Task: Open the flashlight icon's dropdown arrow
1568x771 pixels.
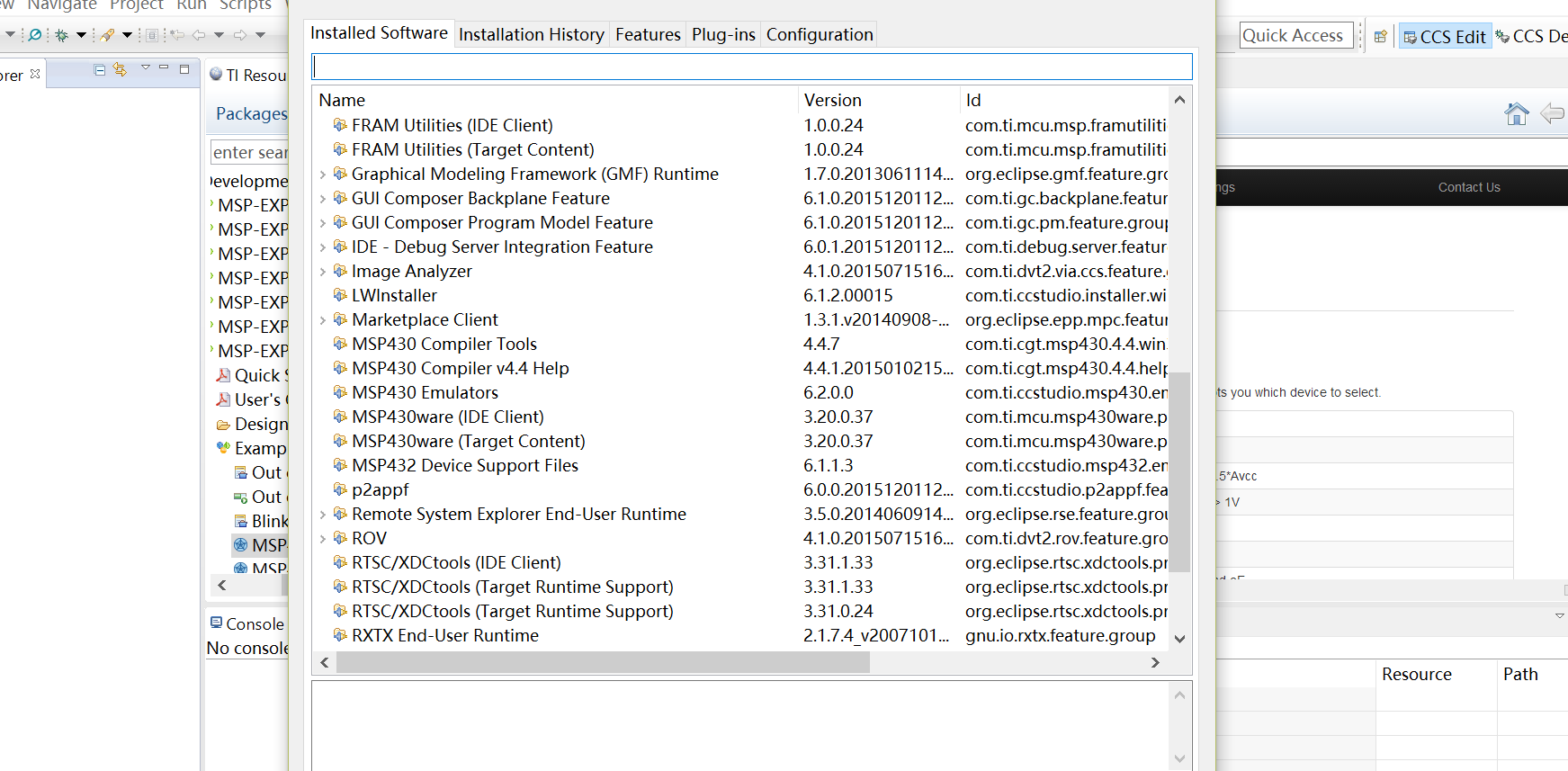Action: click(x=127, y=35)
